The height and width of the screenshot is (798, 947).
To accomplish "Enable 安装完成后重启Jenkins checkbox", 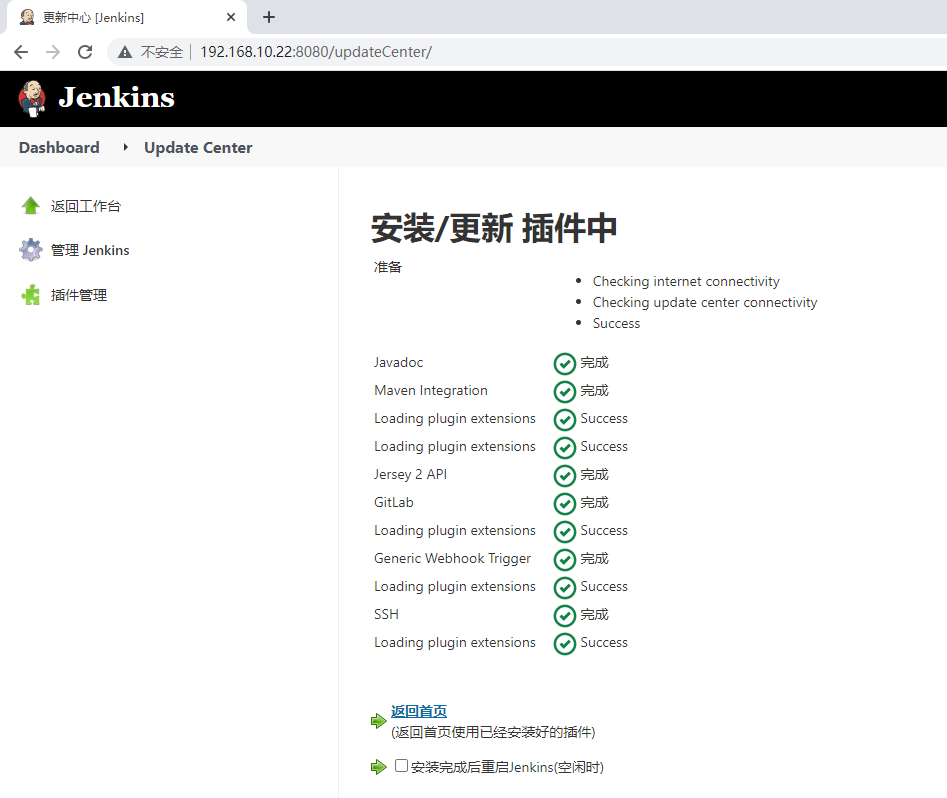I will (402, 766).
